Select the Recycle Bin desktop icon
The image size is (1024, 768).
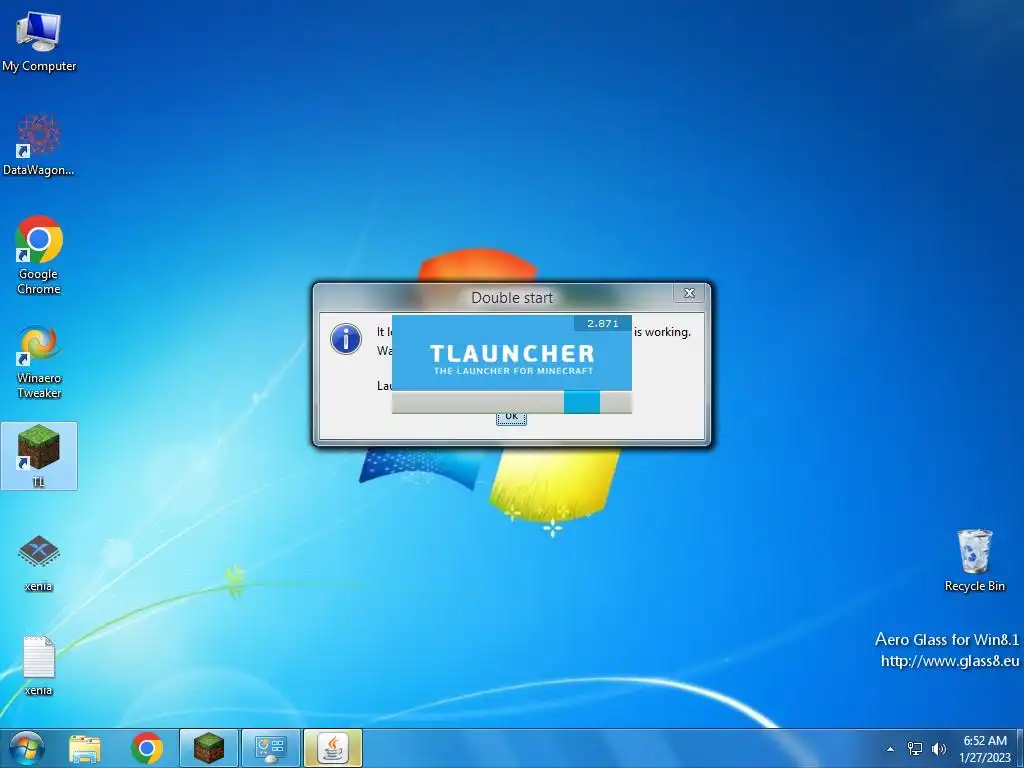point(974,560)
